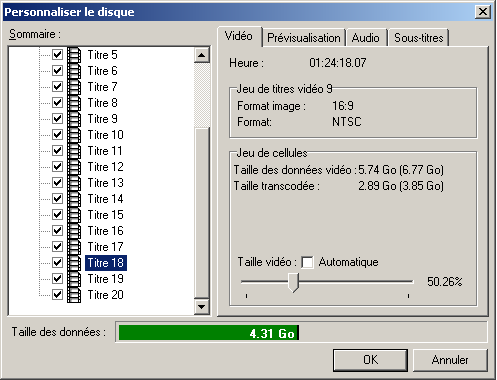Switch to the Vidéo tab

[239, 36]
